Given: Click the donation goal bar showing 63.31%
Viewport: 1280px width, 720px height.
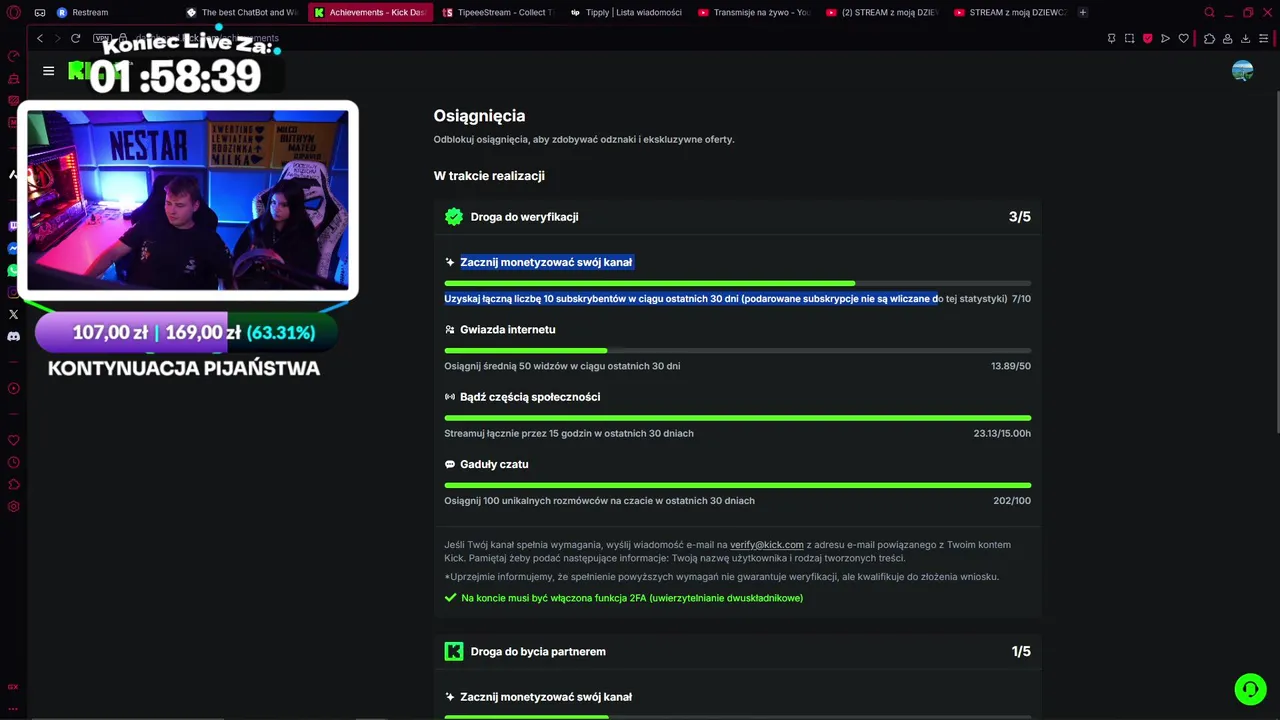Looking at the screenshot, I should (x=186, y=333).
